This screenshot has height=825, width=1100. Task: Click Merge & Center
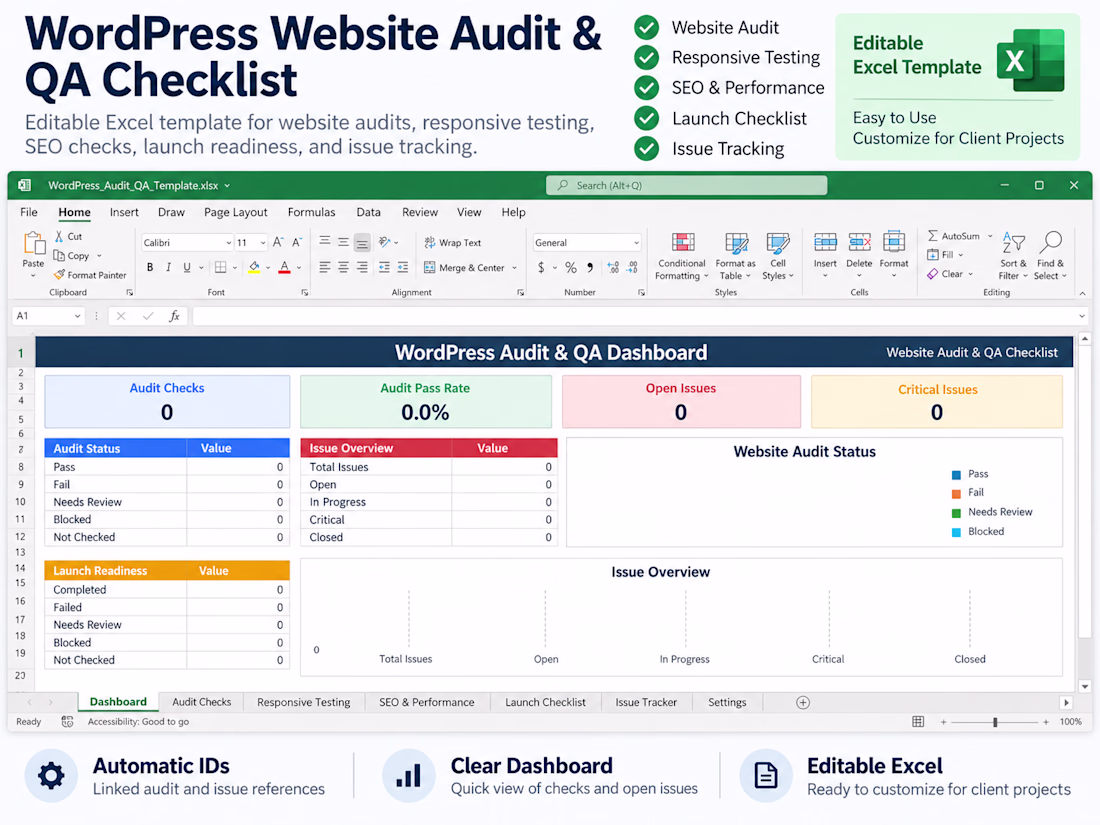click(464, 267)
